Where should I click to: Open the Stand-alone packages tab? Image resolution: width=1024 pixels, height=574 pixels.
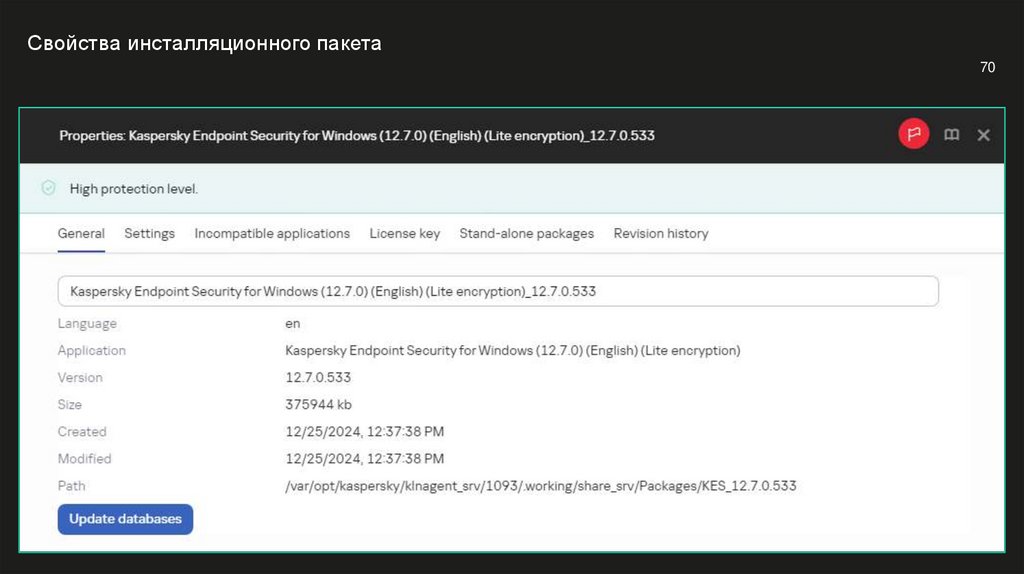point(526,233)
